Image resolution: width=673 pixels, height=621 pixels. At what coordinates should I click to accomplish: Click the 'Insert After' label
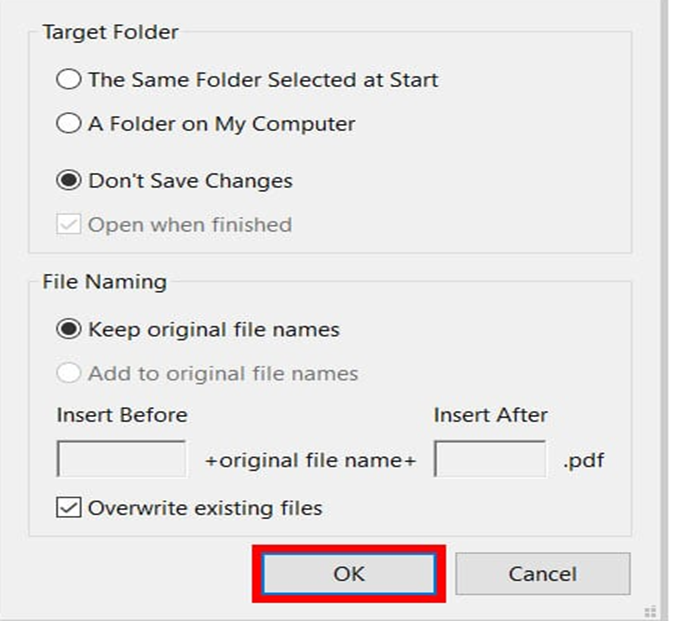(x=490, y=415)
